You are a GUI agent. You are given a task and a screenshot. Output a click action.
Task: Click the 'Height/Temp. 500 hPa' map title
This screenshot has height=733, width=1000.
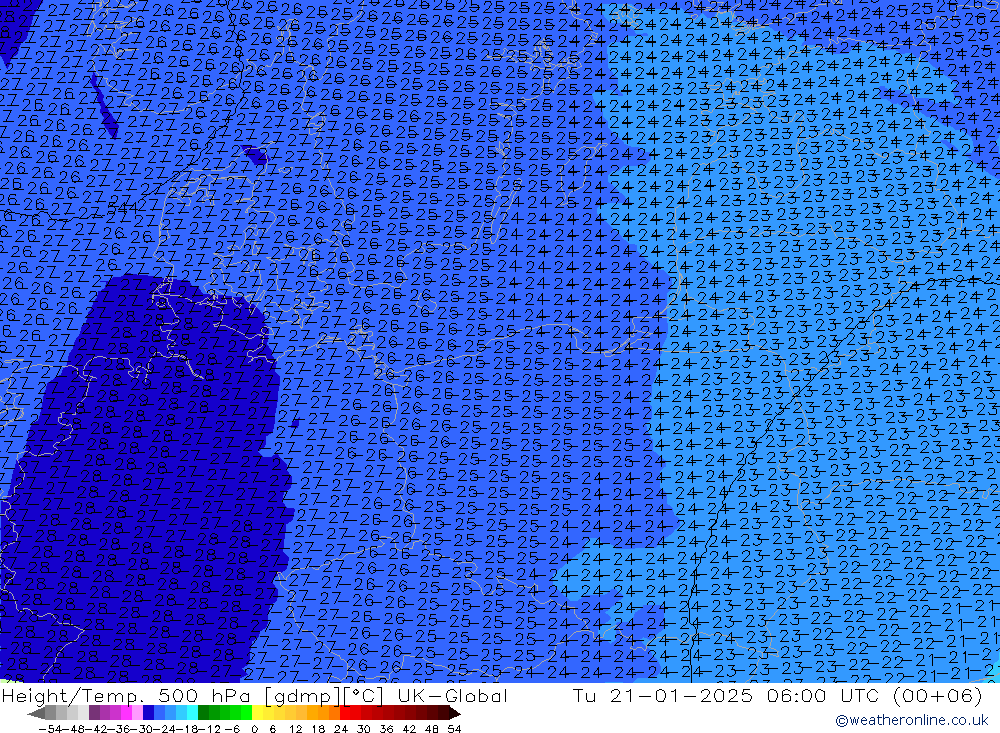point(124,696)
